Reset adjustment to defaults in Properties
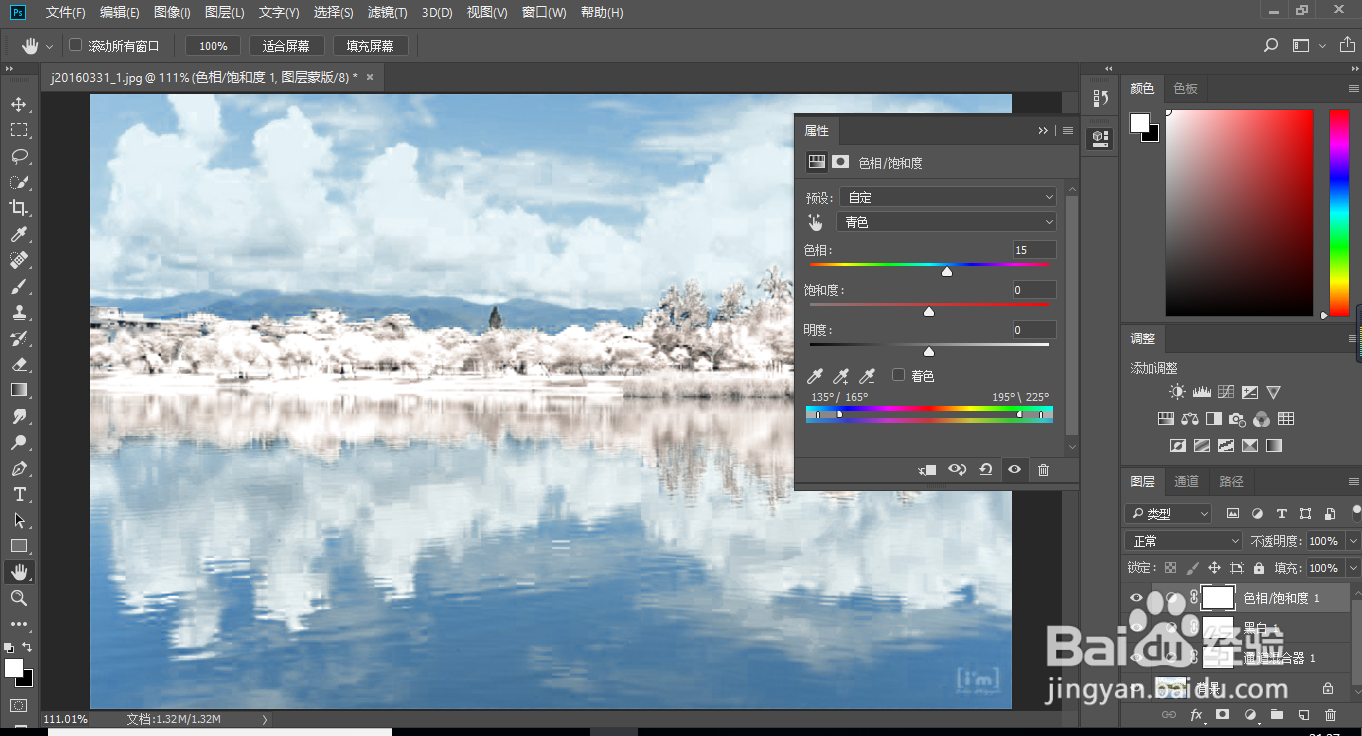 pyautogui.click(x=986, y=469)
